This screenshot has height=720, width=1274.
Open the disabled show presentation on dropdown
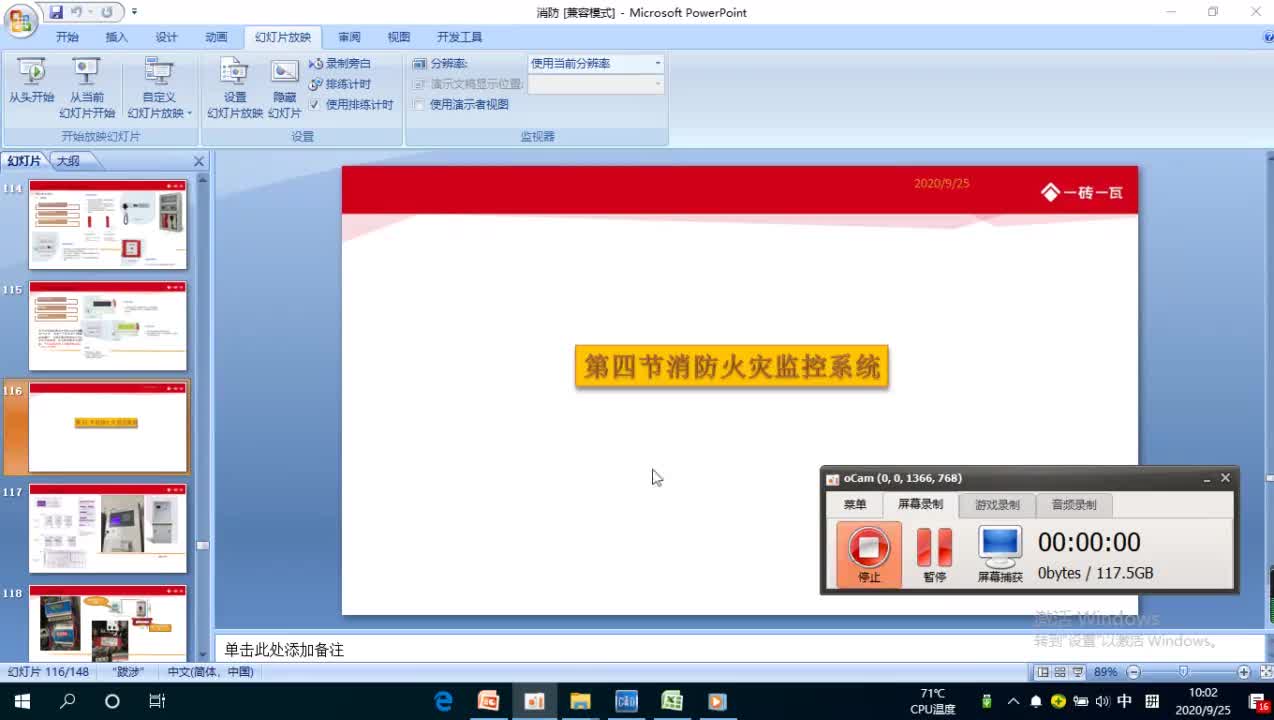click(658, 84)
